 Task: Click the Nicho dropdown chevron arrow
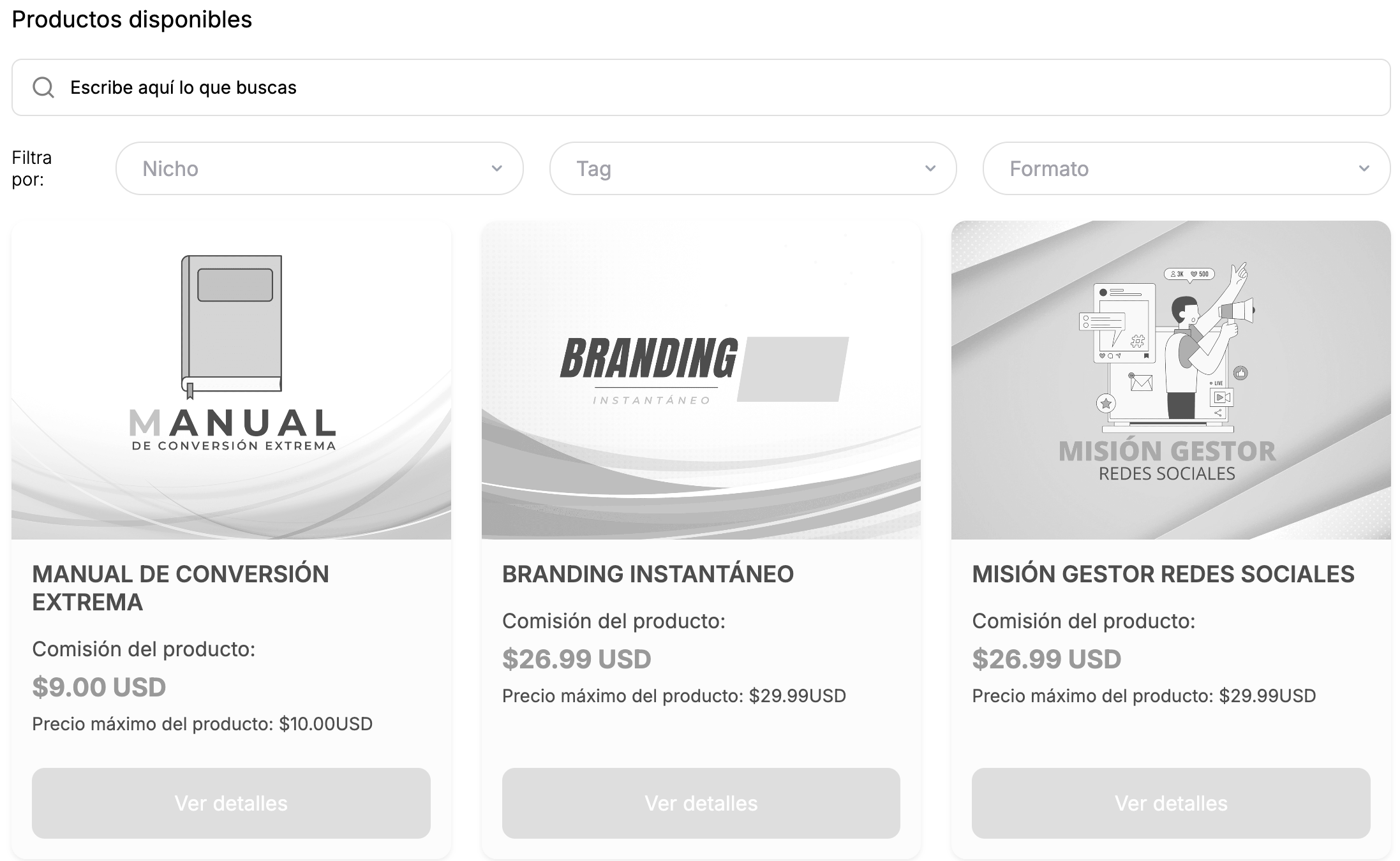click(496, 168)
